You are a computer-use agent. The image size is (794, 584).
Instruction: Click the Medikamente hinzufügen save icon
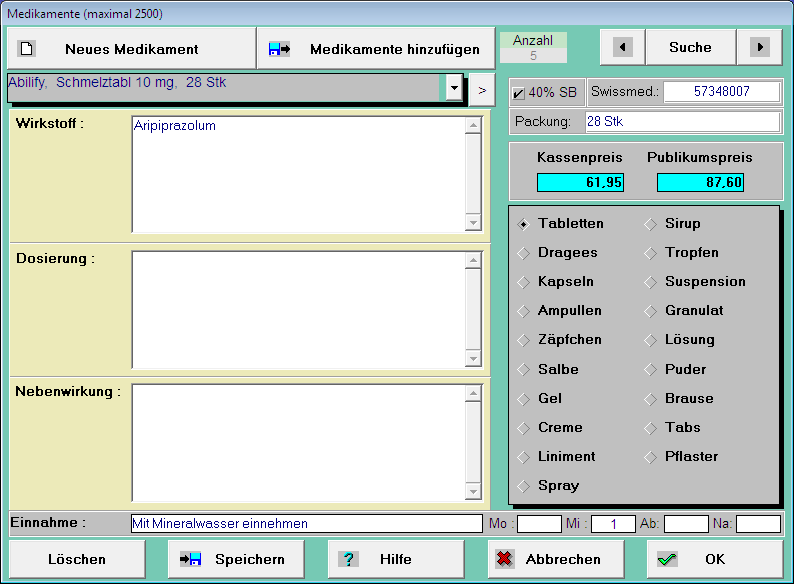point(279,48)
